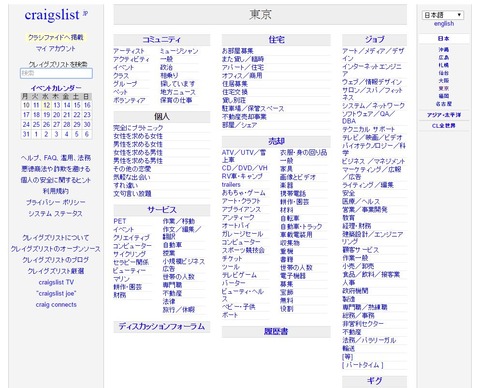Open ガレージセール link
Screen dimensions: 480x388
coord(243,234)
